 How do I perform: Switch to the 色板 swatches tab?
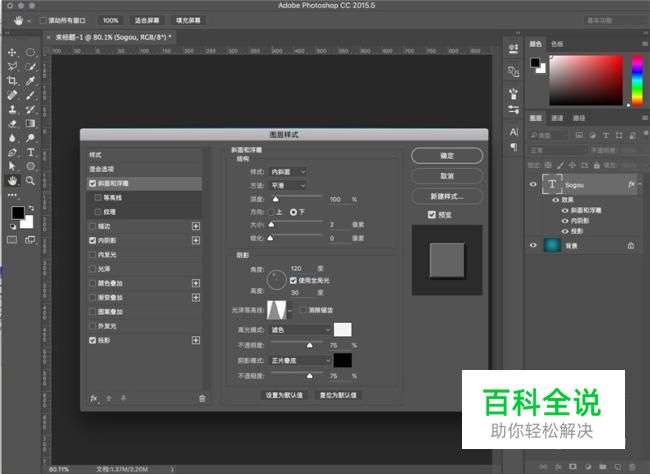point(557,44)
